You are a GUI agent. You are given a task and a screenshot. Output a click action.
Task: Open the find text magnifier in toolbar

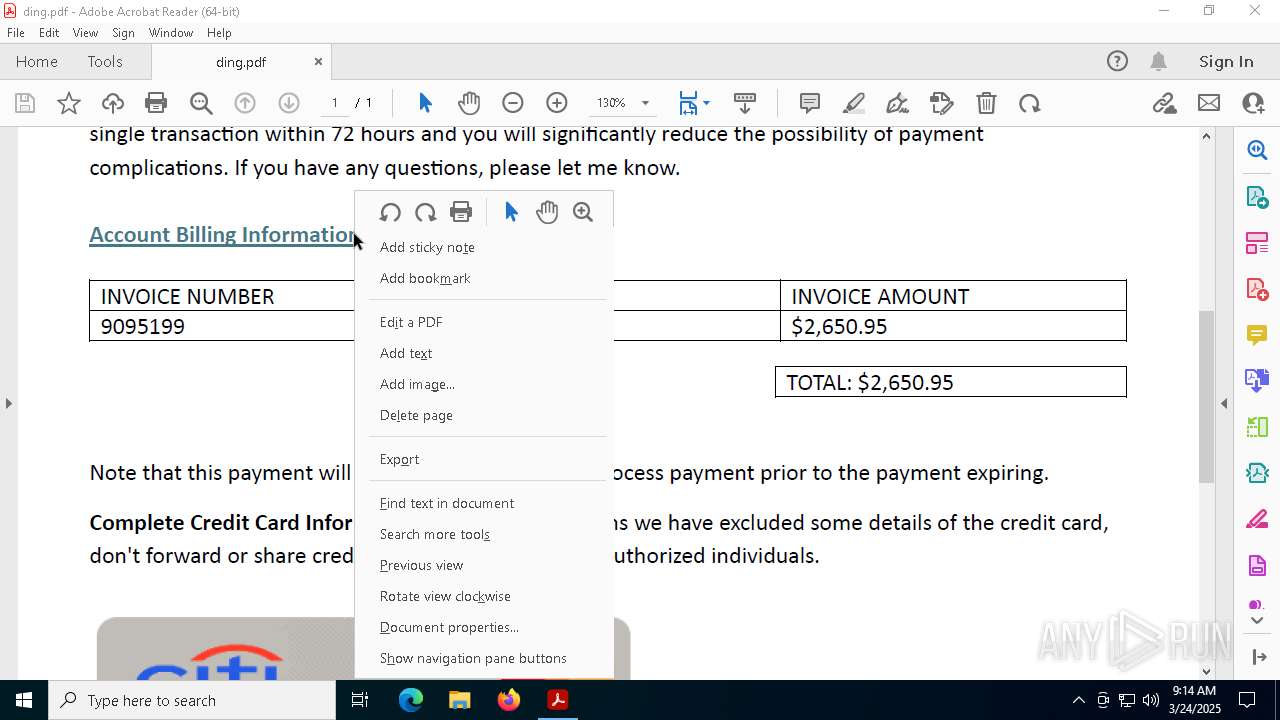coord(201,103)
